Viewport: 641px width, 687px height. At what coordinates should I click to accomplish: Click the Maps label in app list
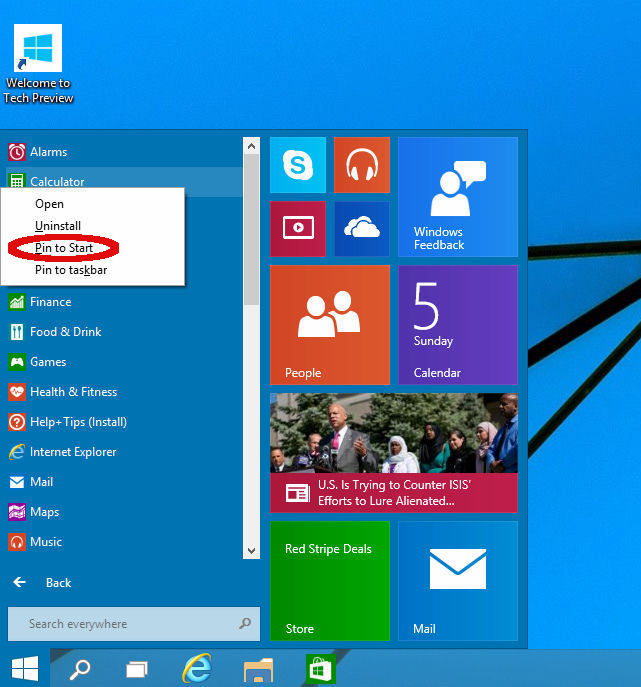click(45, 512)
